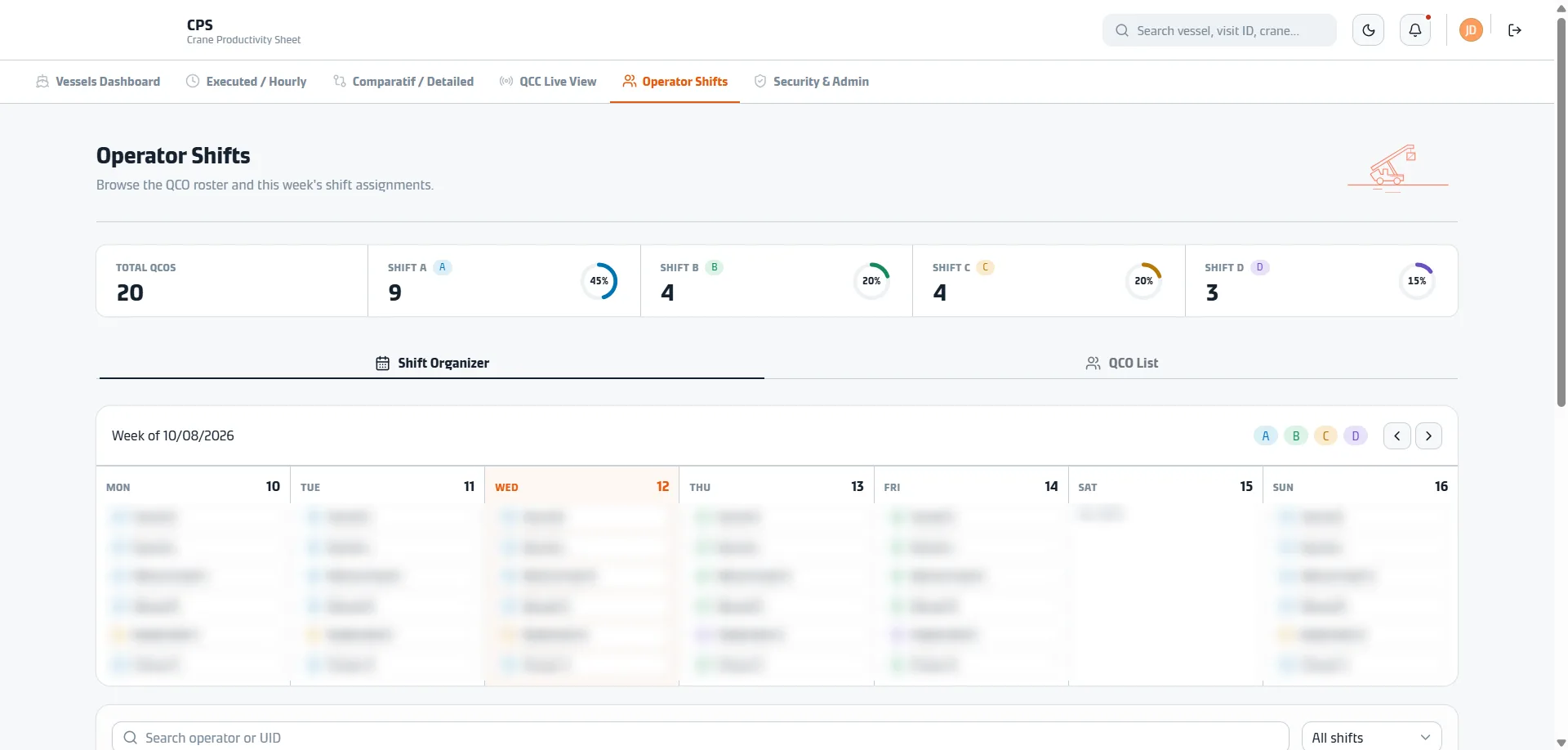Click the Total QCOs 20 card
Image resolution: width=1568 pixels, height=750 pixels.
(x=232, y=281)
